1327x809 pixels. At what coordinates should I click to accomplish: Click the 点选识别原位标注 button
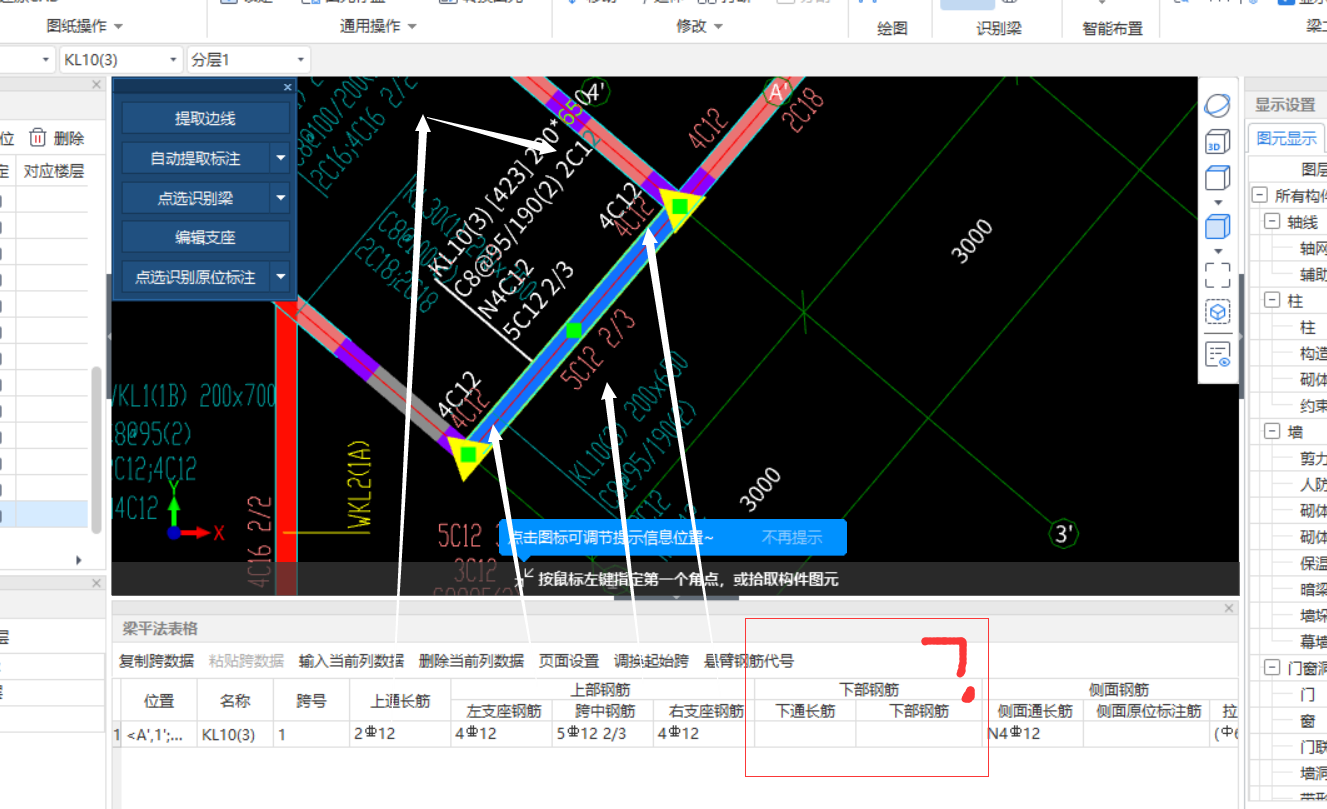tap(196, 277)
